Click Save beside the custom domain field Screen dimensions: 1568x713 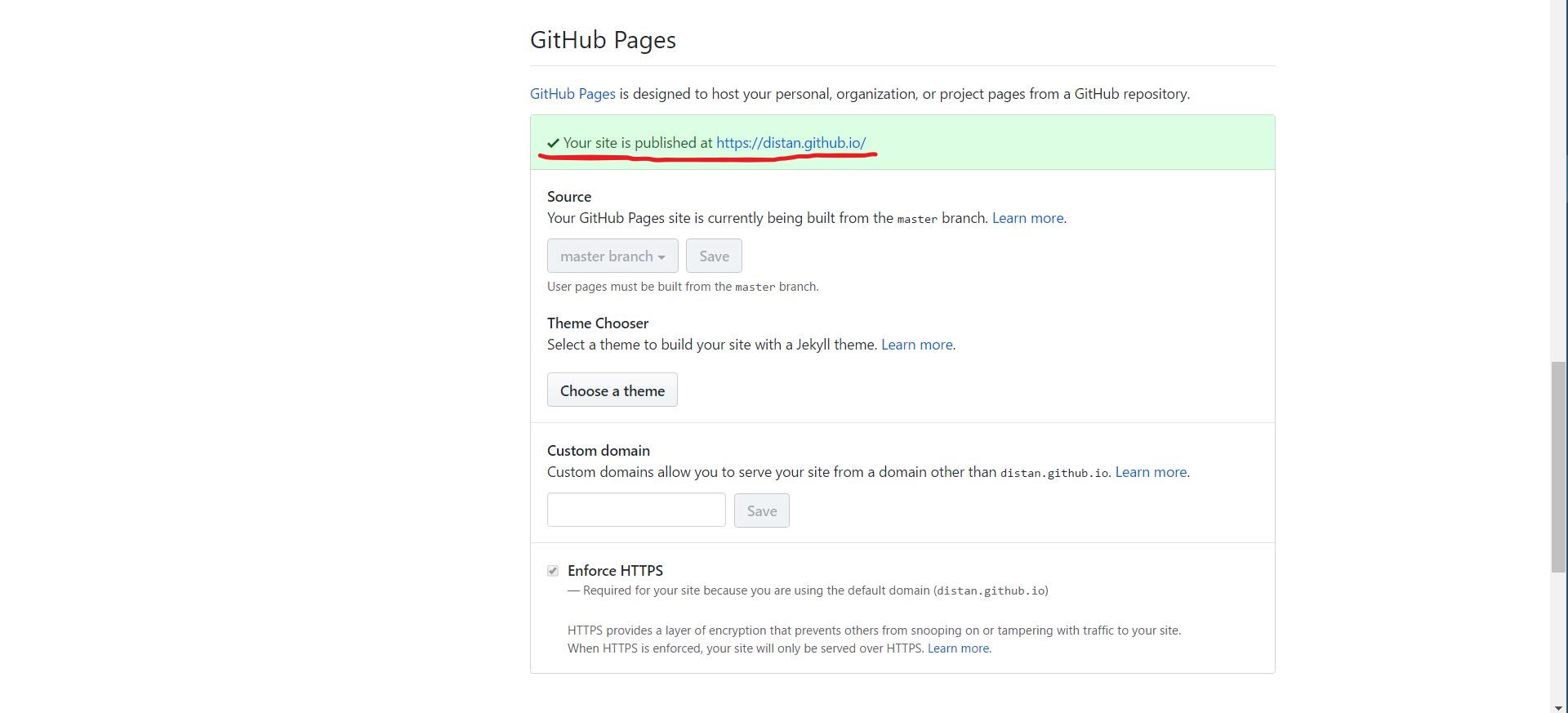pos(762,510)
